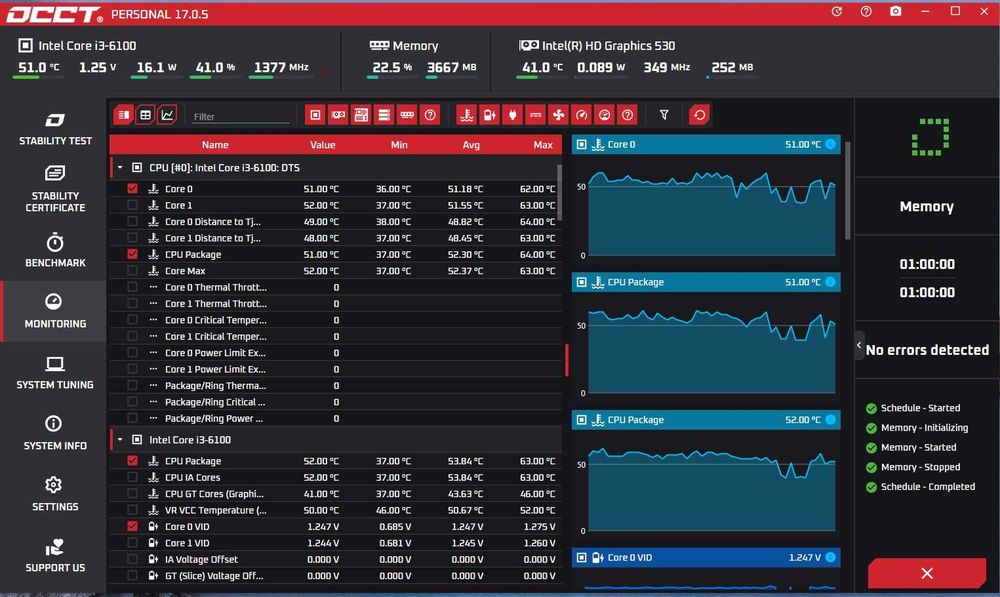1000x597 pixels.
Task: Collapse the CPU [#0] Intel Core i3-6100 DTS group
Action: [x=119, y=168]
